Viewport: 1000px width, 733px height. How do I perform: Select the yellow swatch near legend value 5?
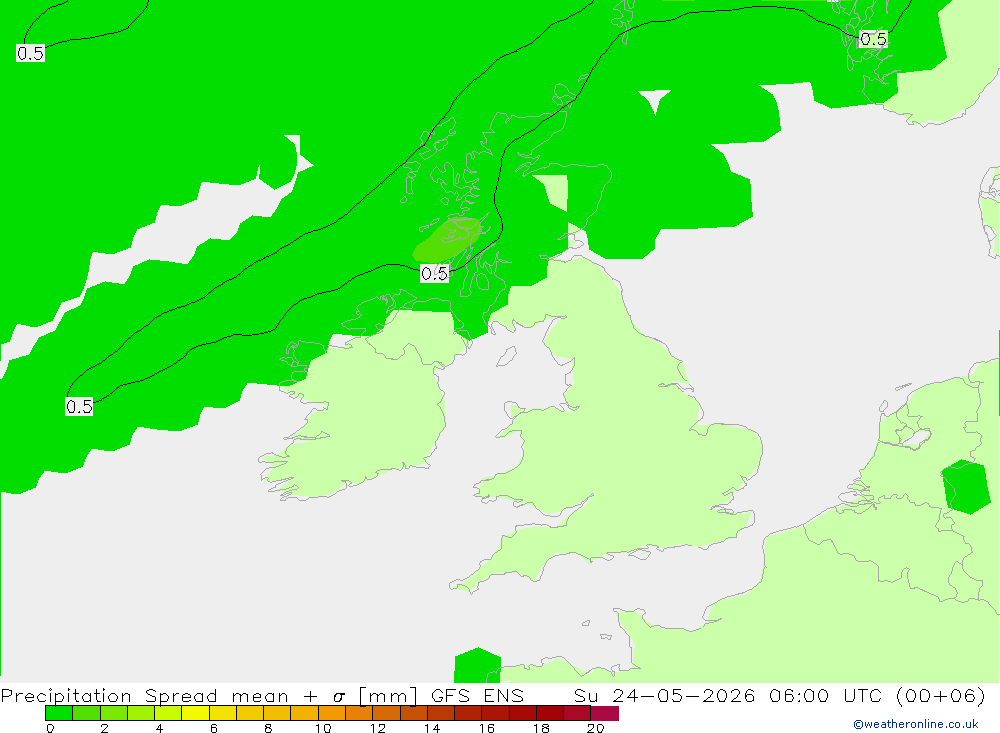[195, 713]
